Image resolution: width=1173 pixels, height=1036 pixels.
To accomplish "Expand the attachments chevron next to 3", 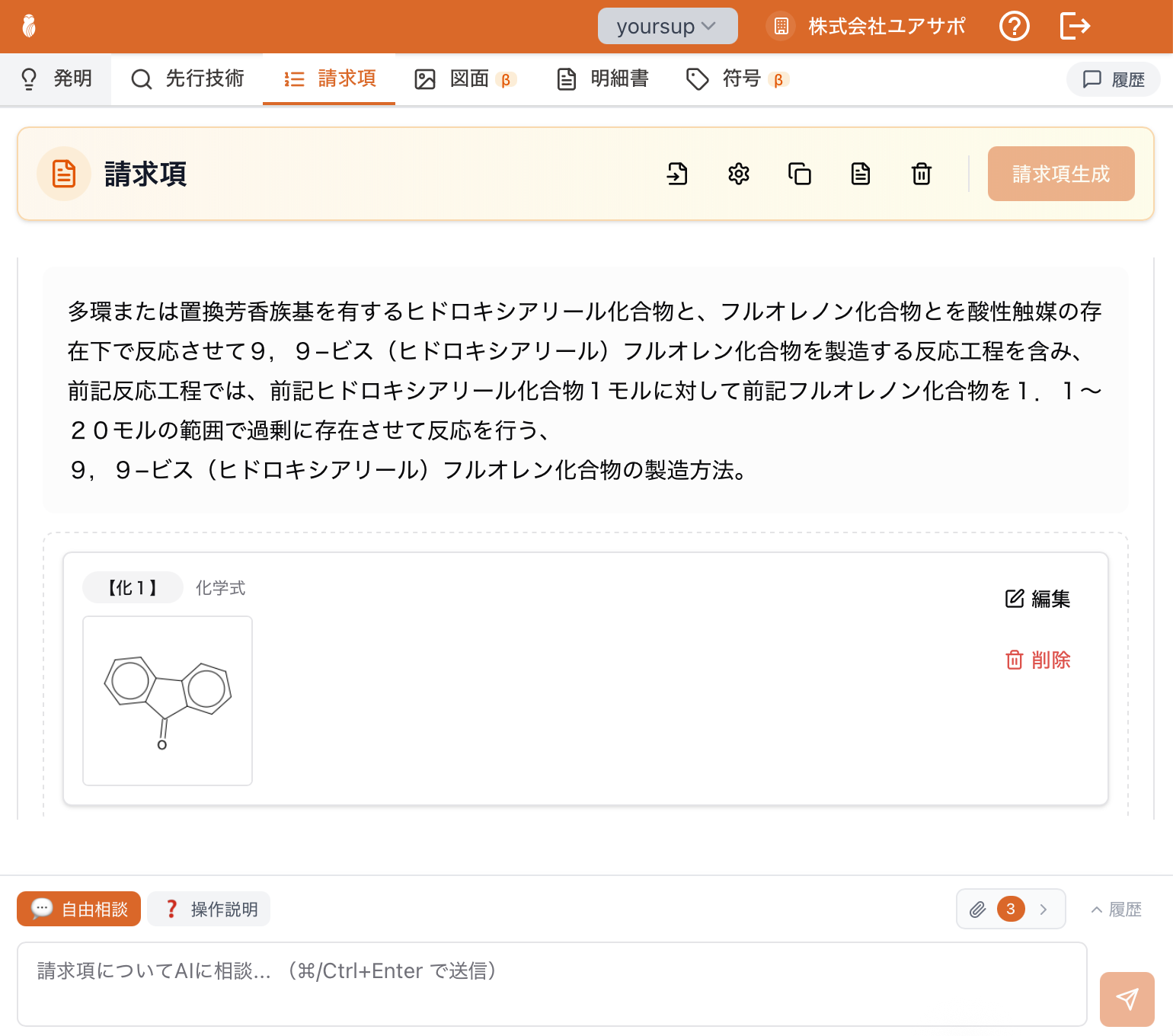I will click(x=1044, y=909).
